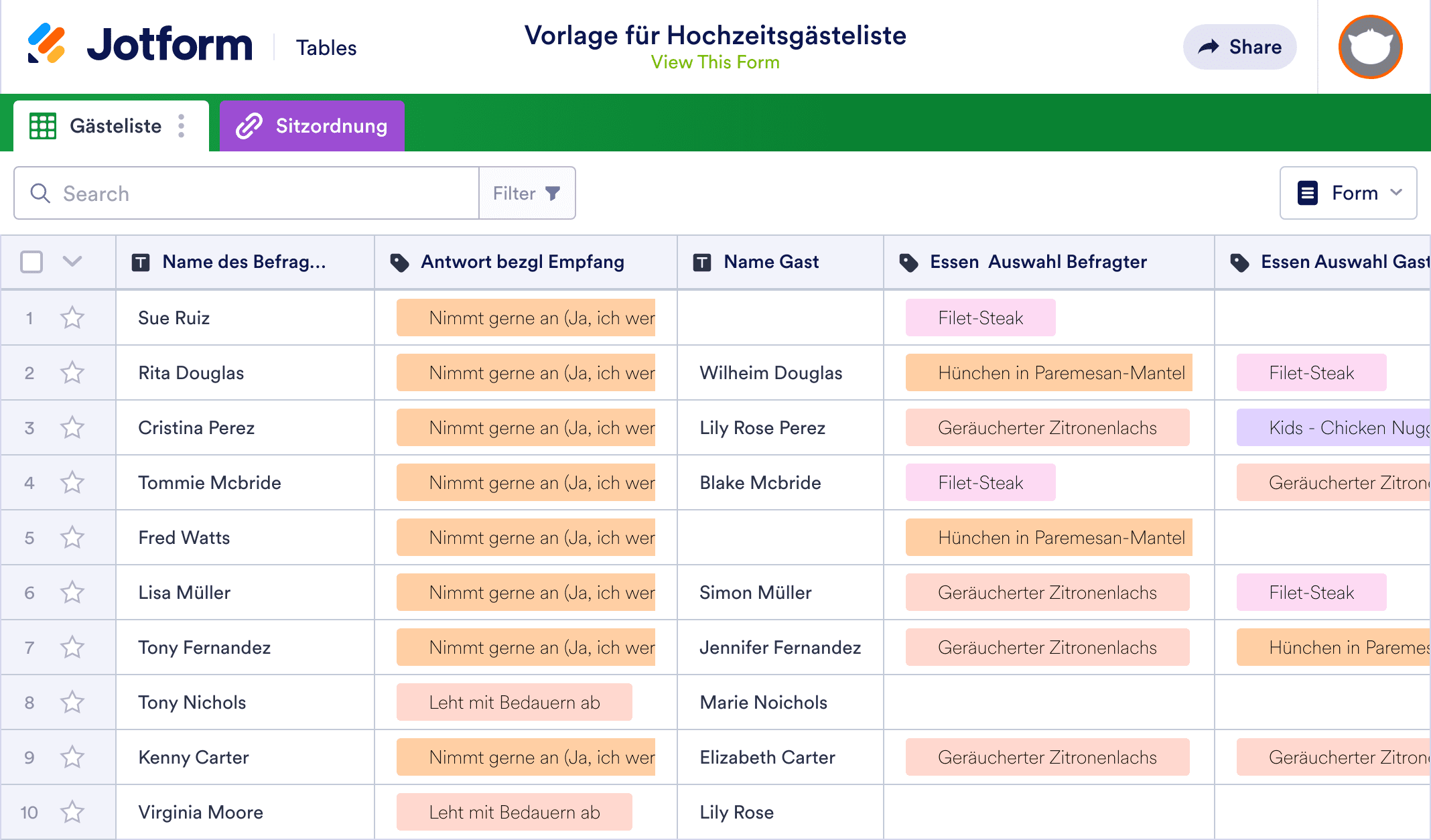Open the three-dot menu on the Gästeliste tab
This screenshot has height=840, width=1431.
click(181, 126)
